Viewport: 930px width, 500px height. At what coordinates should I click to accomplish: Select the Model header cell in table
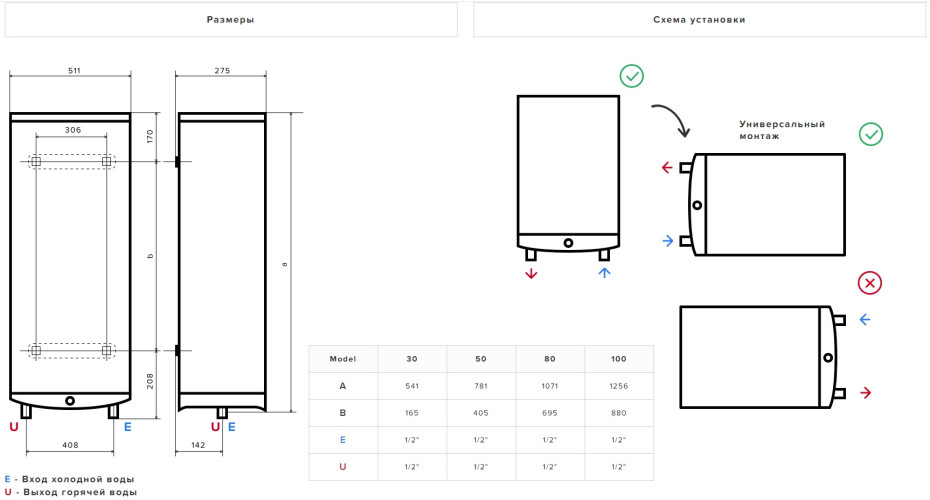coord(343,359)
